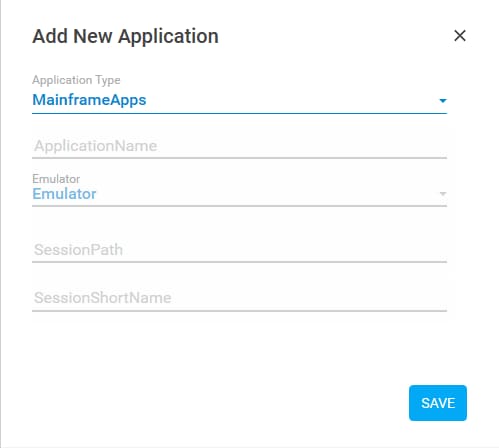Focus the SessionShortName input field
Screen dimensions: 499x448
coord(239,298)
